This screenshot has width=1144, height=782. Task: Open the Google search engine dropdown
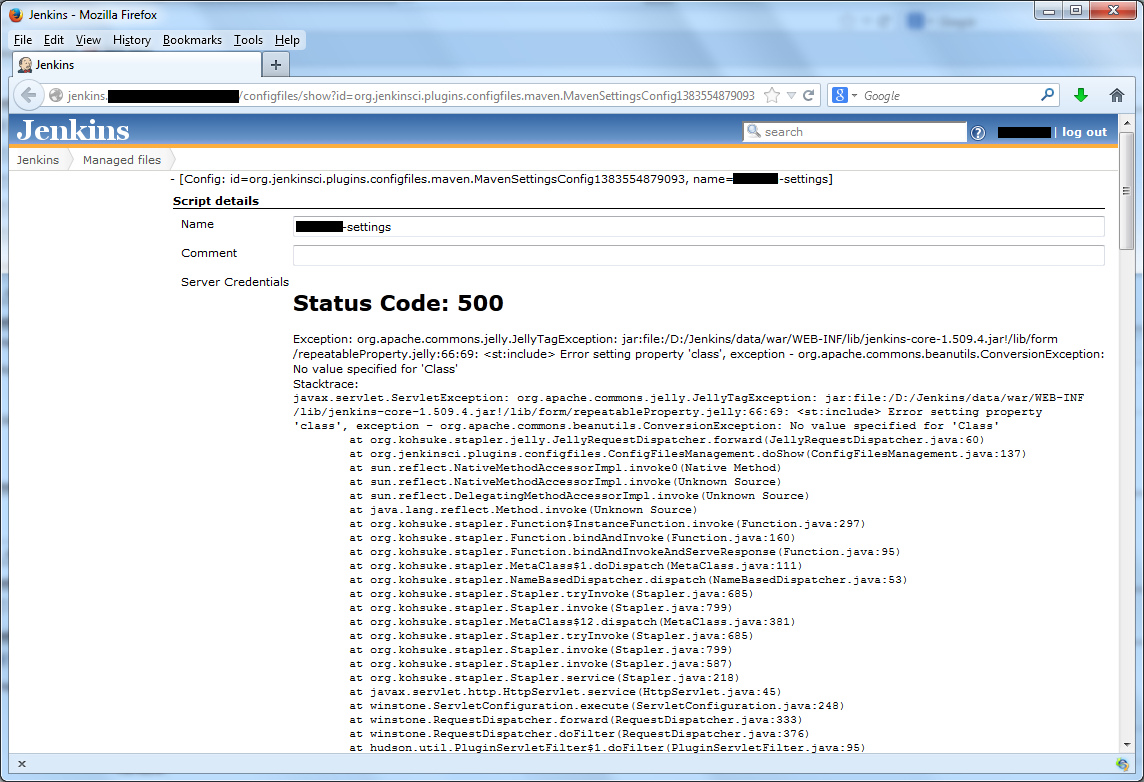(845, 96)
